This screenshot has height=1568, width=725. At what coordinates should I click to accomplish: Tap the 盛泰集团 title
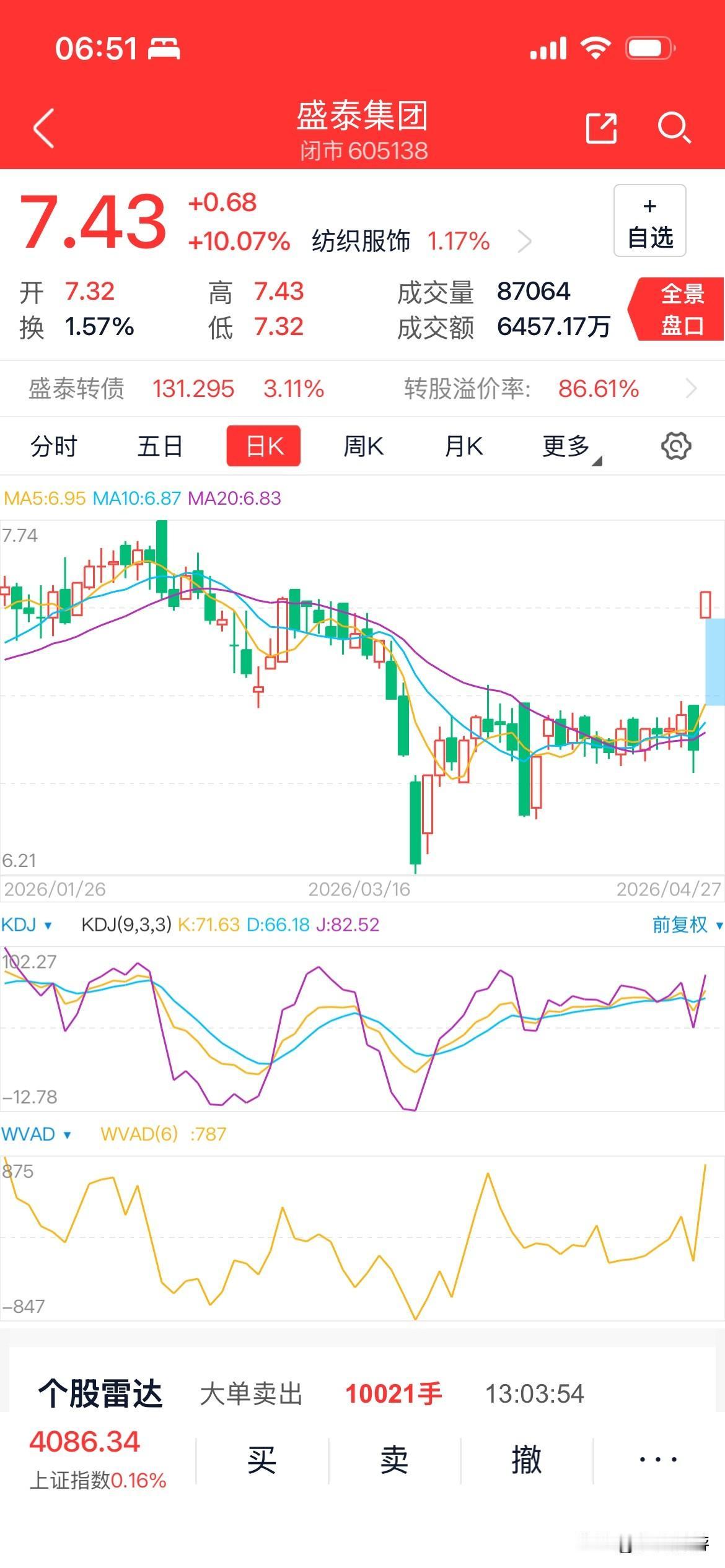click(362, 116)
